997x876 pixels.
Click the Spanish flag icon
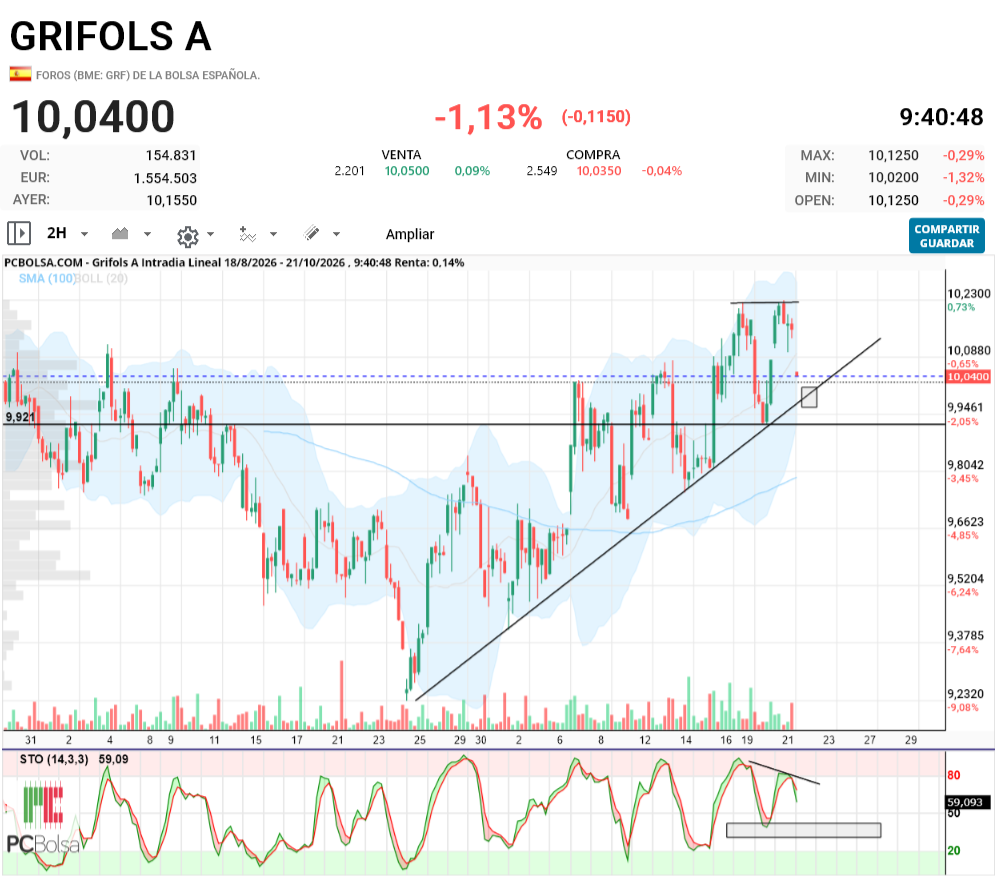coord(20,74)
